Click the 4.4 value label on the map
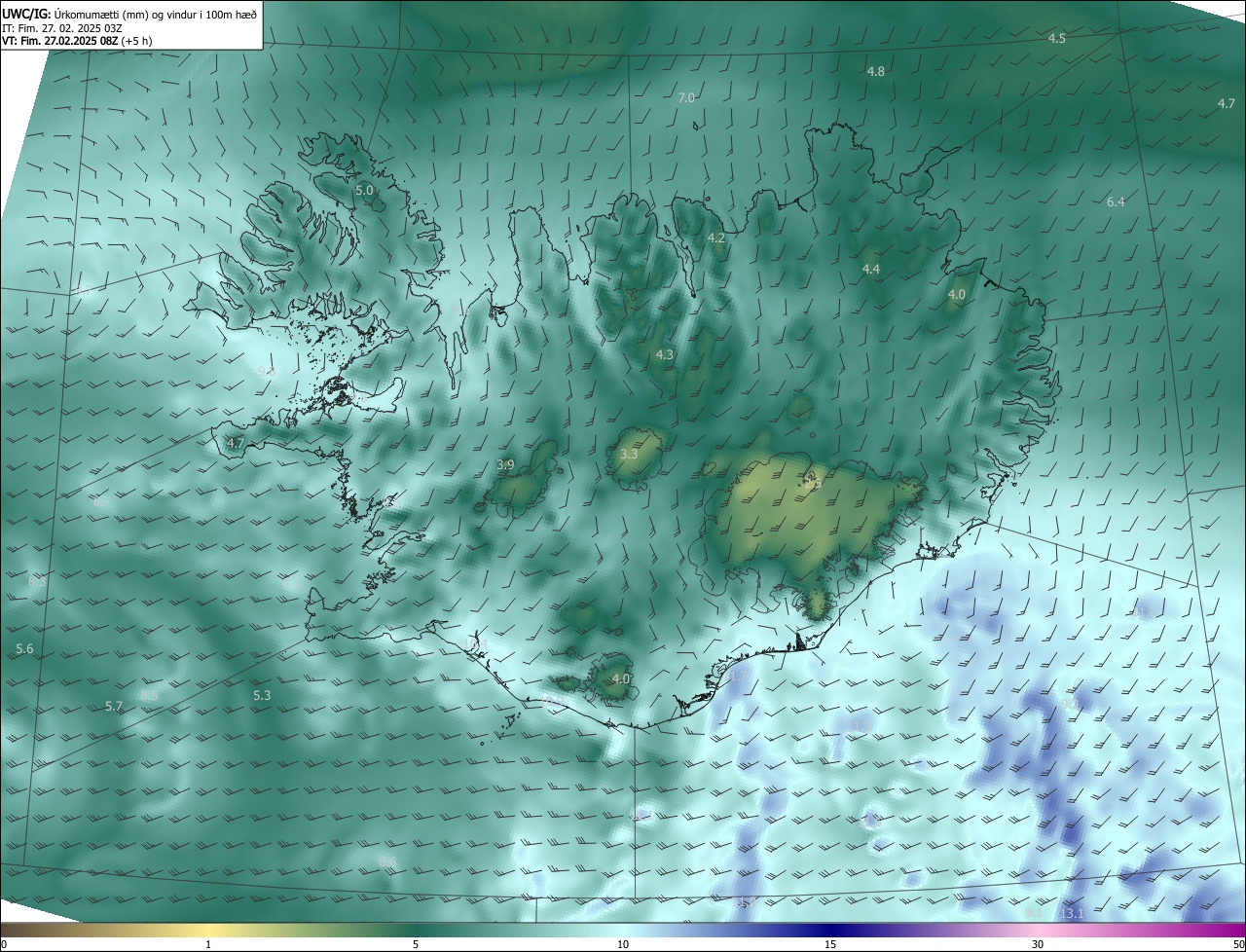 pyautogui.click(x=870, y=270)
